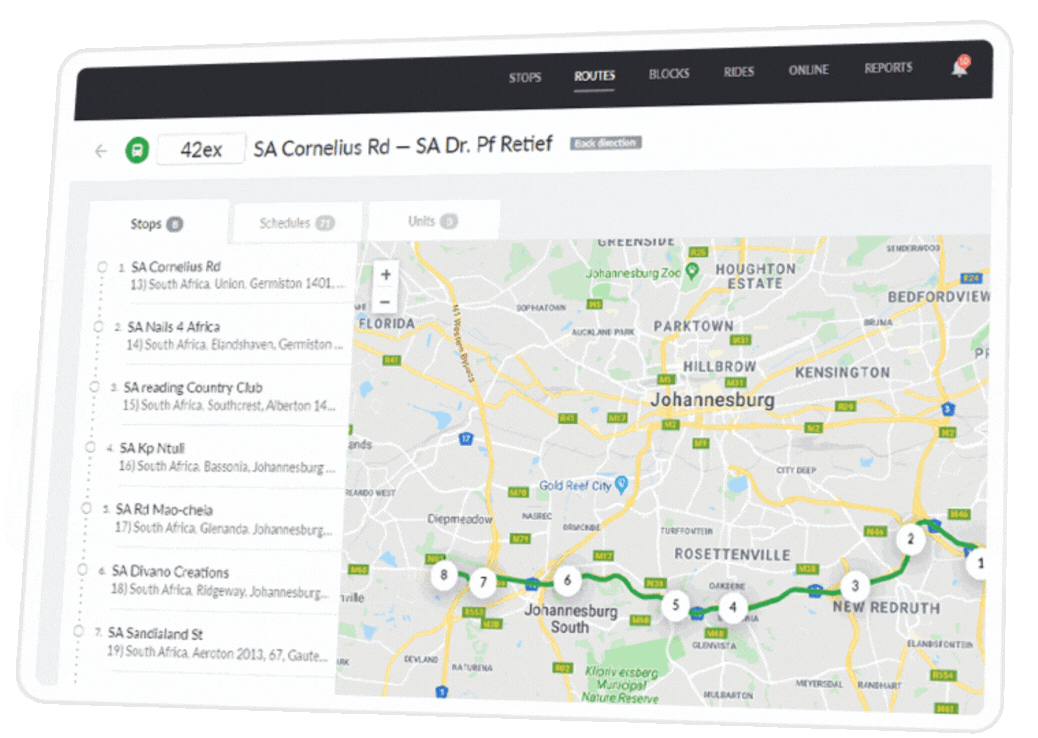Click the back arrow beside route number
Viewport: 1038px width, 738px height.
coord(100,151)
